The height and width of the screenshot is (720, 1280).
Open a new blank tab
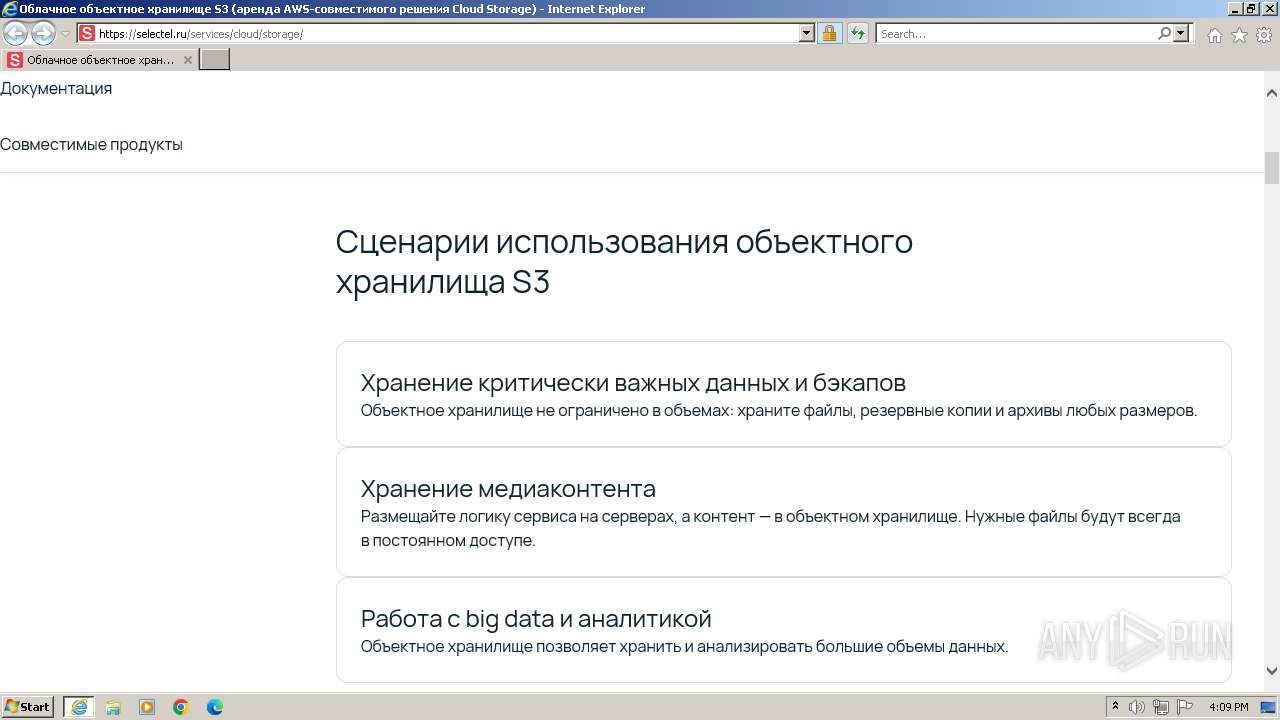click(215, 60)
